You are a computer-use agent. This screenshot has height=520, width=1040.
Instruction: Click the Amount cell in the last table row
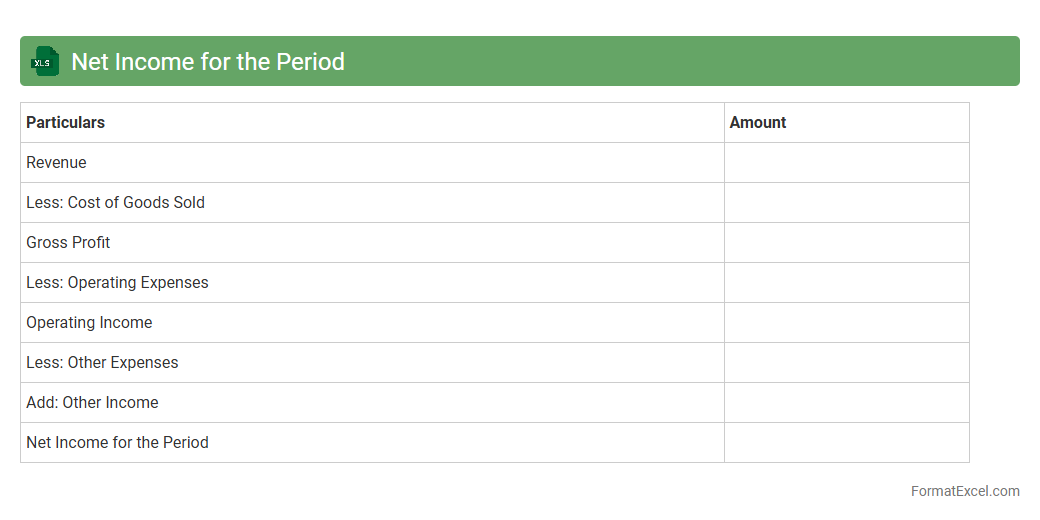point(846,442)
